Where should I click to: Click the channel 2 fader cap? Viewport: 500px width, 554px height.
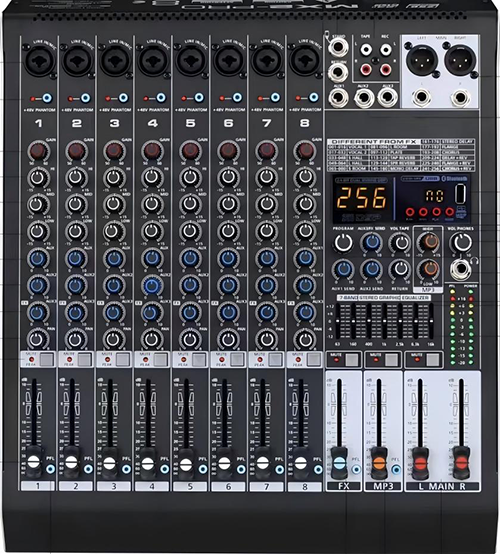[x=71, y=462]
